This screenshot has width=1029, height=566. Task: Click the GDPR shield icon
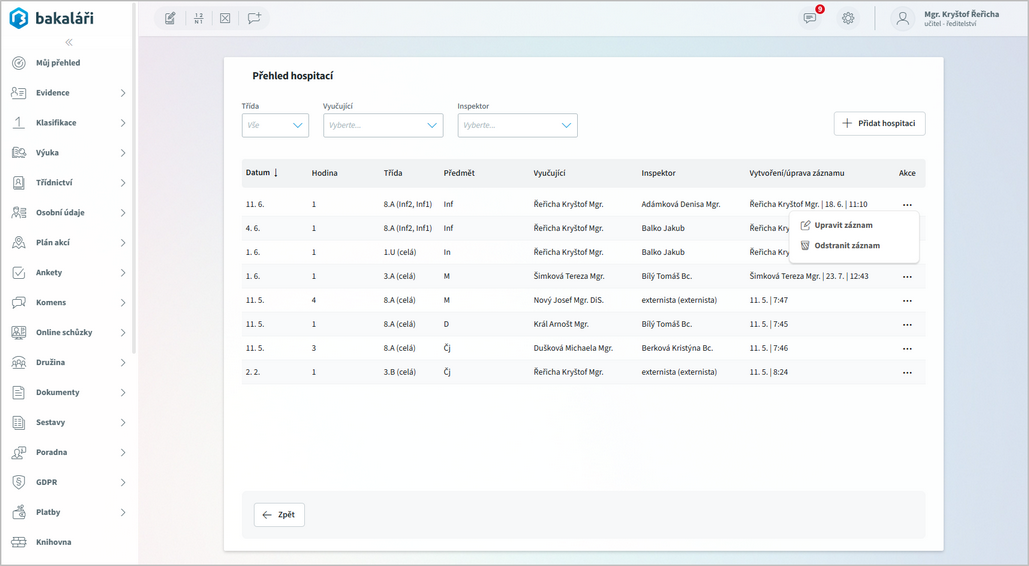[19, 482]
